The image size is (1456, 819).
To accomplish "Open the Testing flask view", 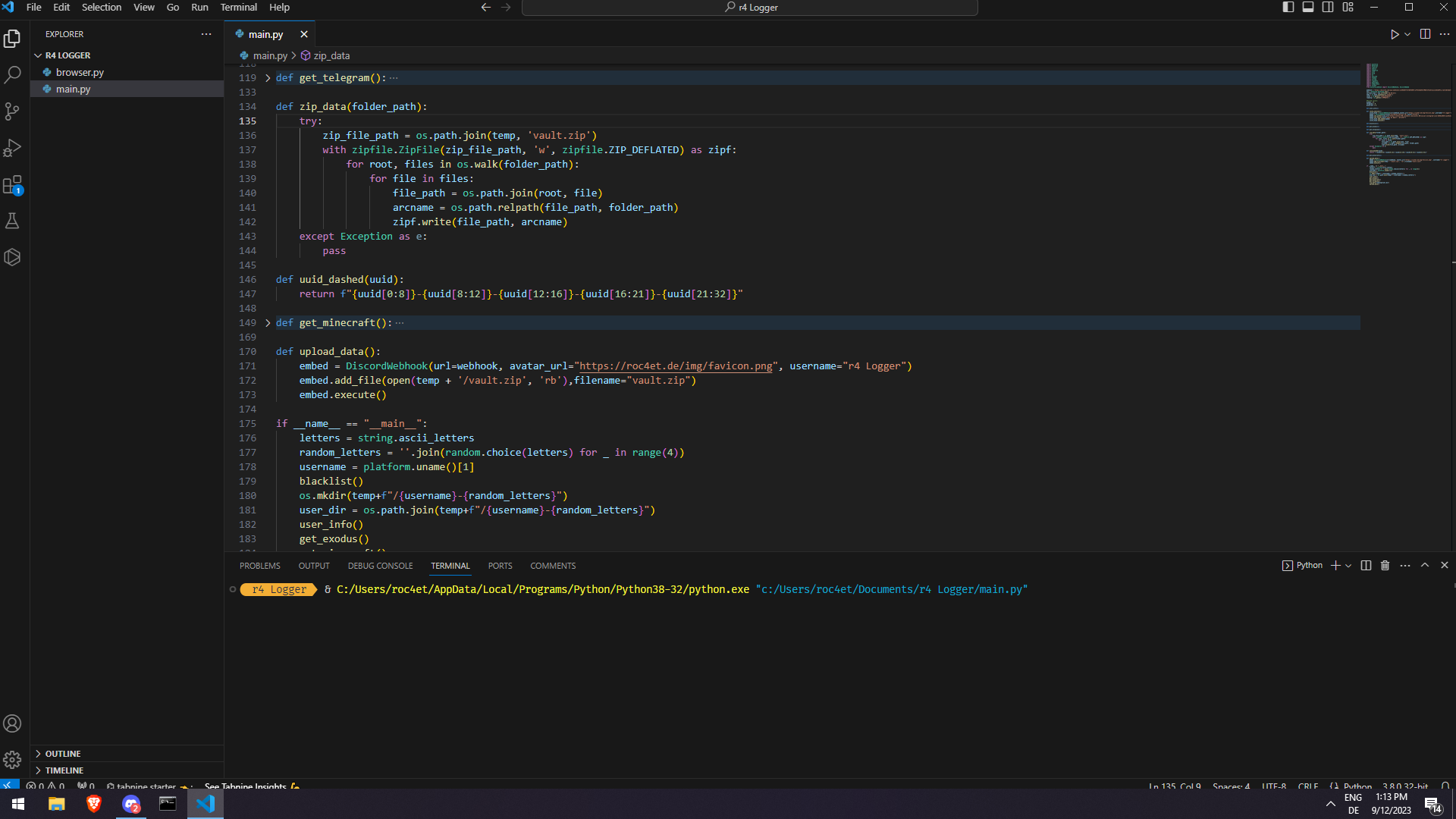I will (12, 221).
